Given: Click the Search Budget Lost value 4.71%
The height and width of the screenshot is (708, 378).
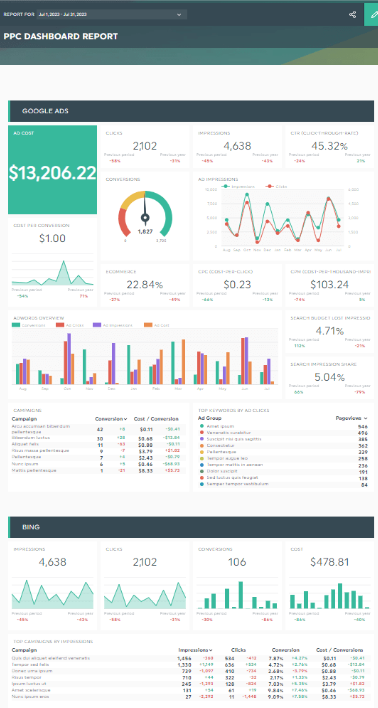Looking at the screenshot, I should [329, 331].
